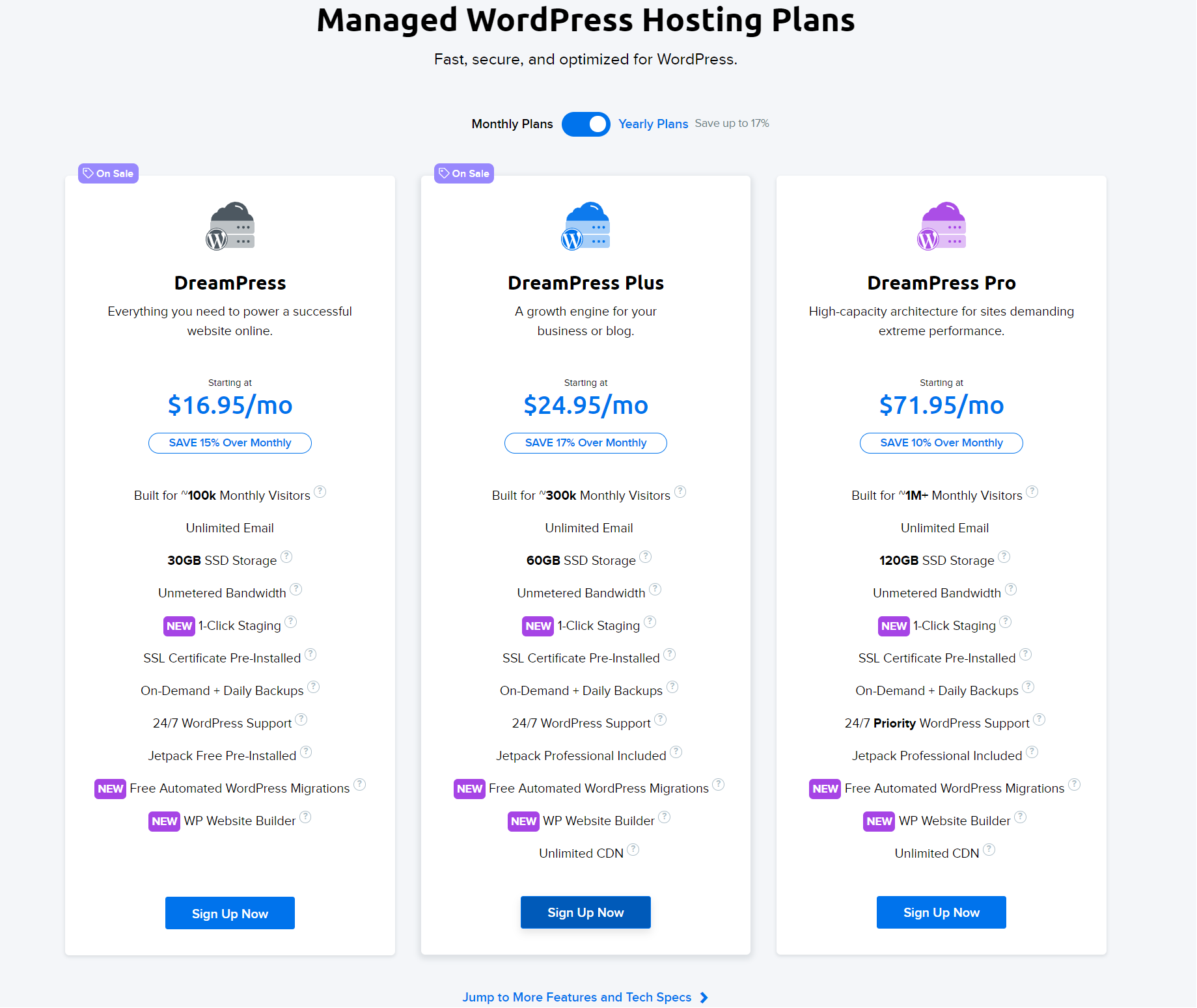
Task: Open help tooltip for 100k Monthly Visitors
Action: click(x=320, y=491)
